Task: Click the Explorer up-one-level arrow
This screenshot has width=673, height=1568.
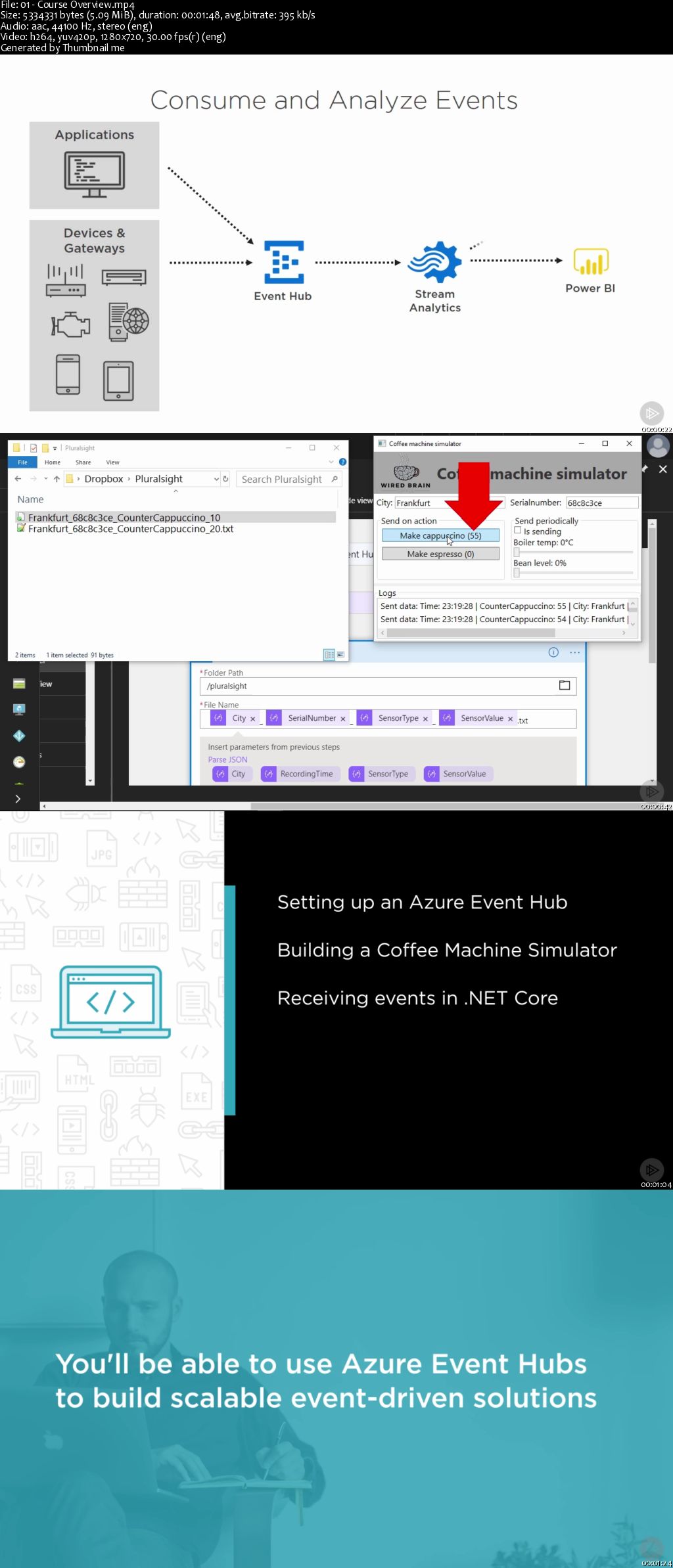Action: [57, 479]
